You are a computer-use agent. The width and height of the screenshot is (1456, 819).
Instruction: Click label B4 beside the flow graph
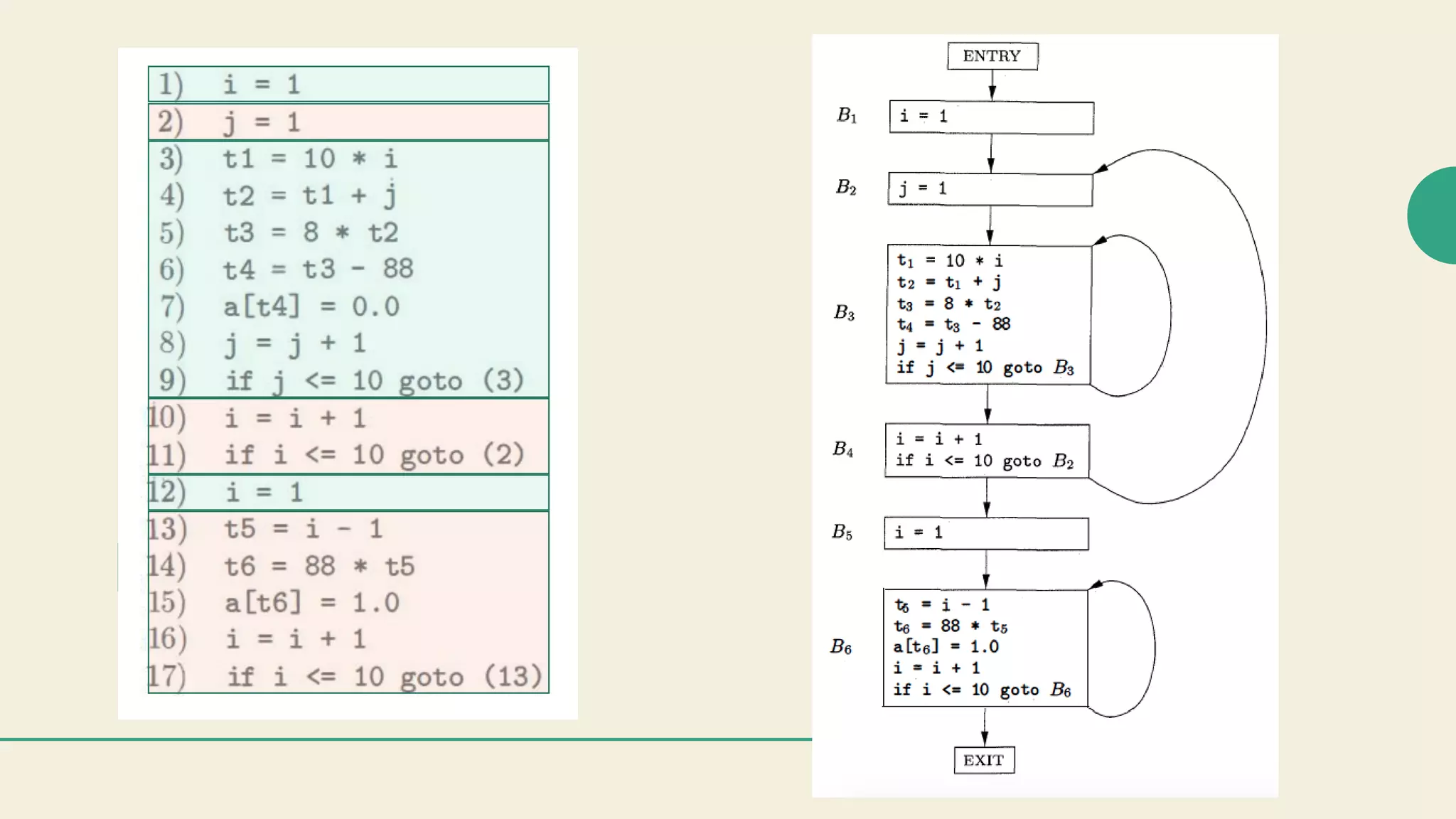pos(843,449)
